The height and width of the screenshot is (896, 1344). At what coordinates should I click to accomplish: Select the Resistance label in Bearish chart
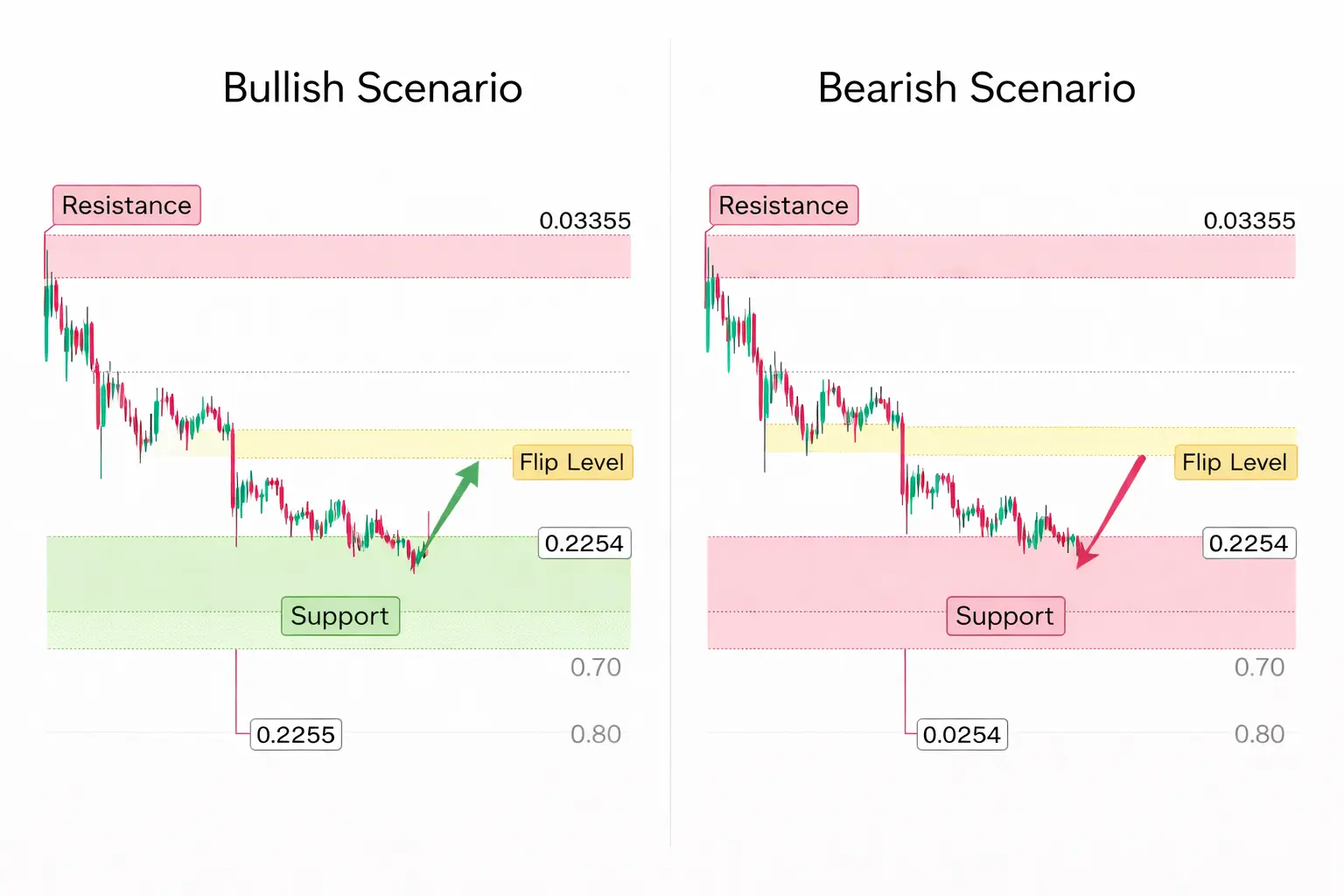(784, 206)
